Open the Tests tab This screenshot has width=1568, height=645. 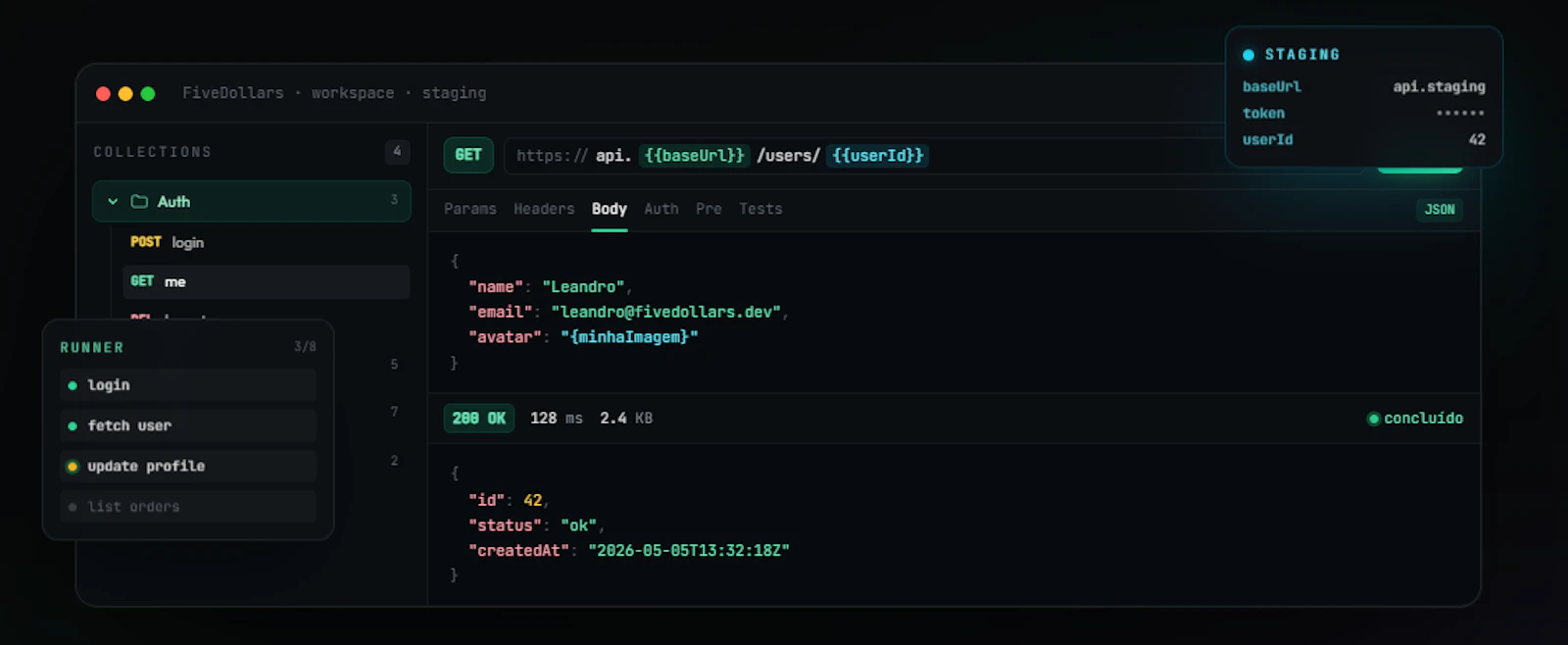coord(760,209)
